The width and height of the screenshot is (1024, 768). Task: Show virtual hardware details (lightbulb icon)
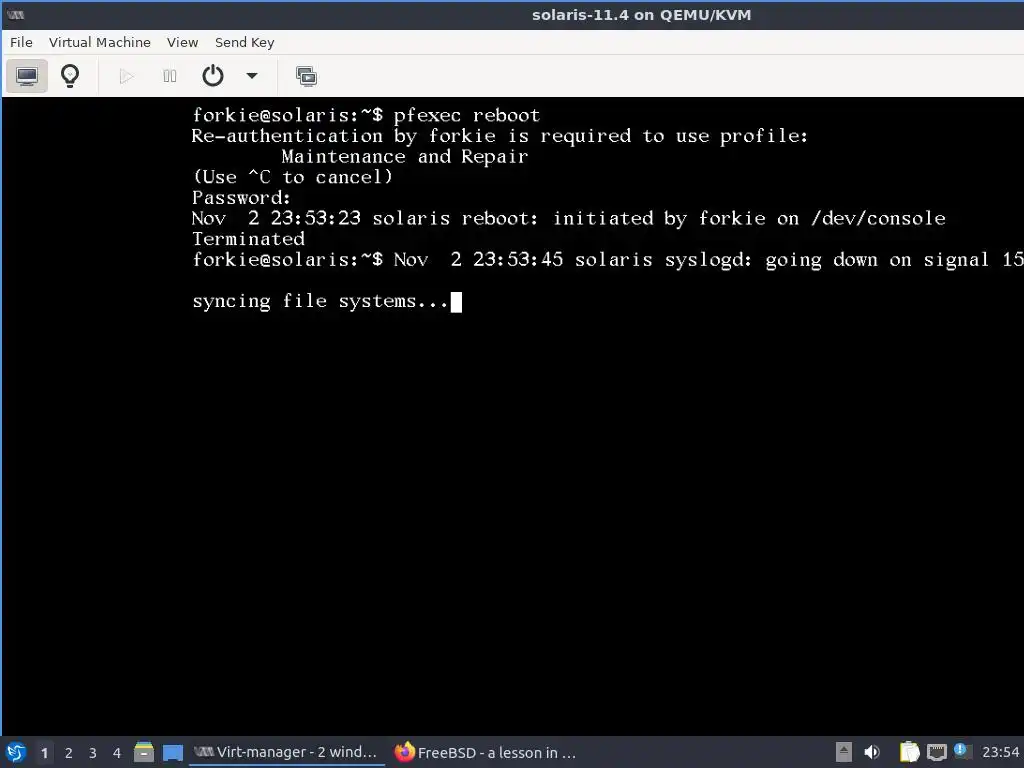coord(70,76)
